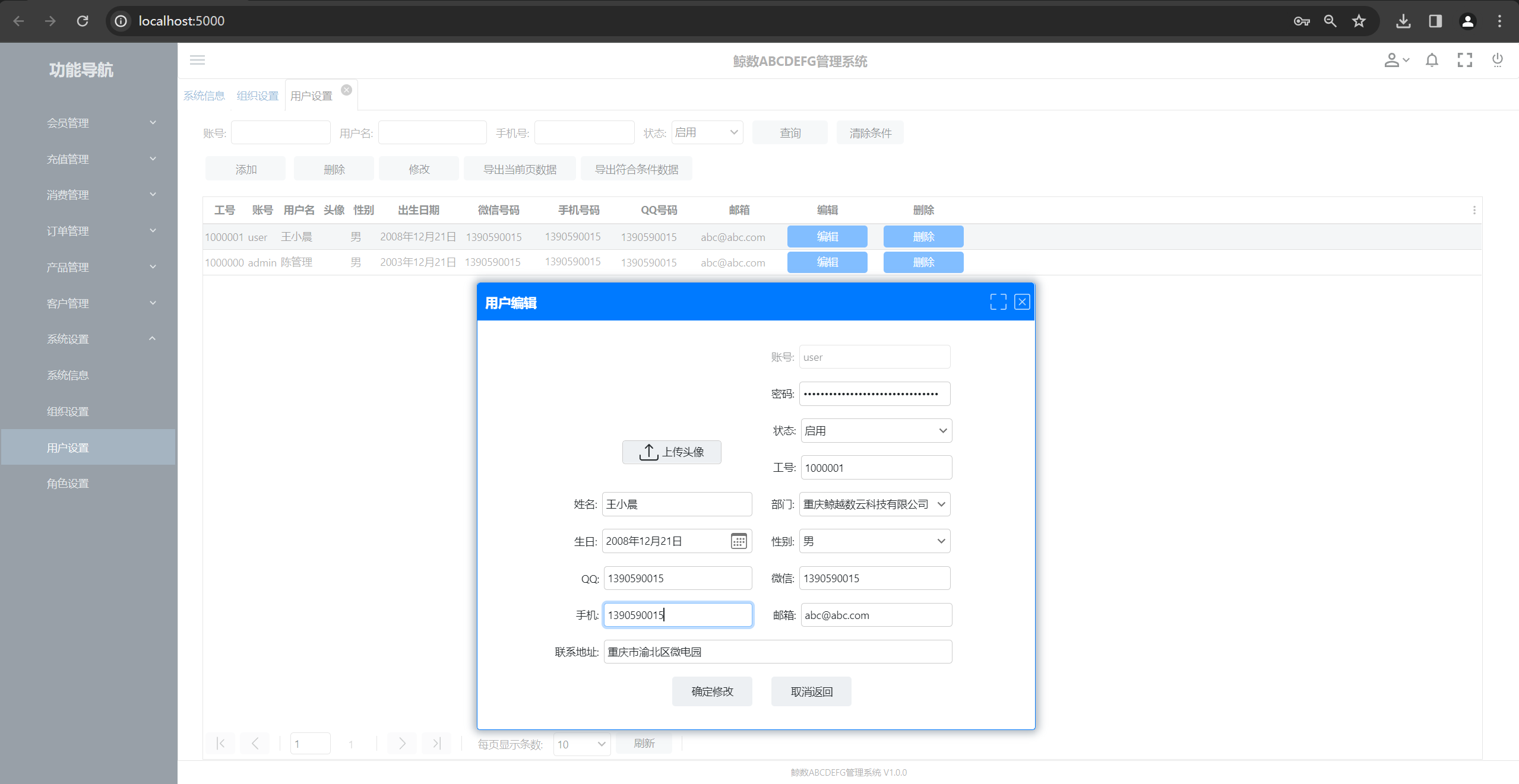Viewport: 1519px width, 784px height.
Task: Click the table column options dots
Action: pos(1474,210)
